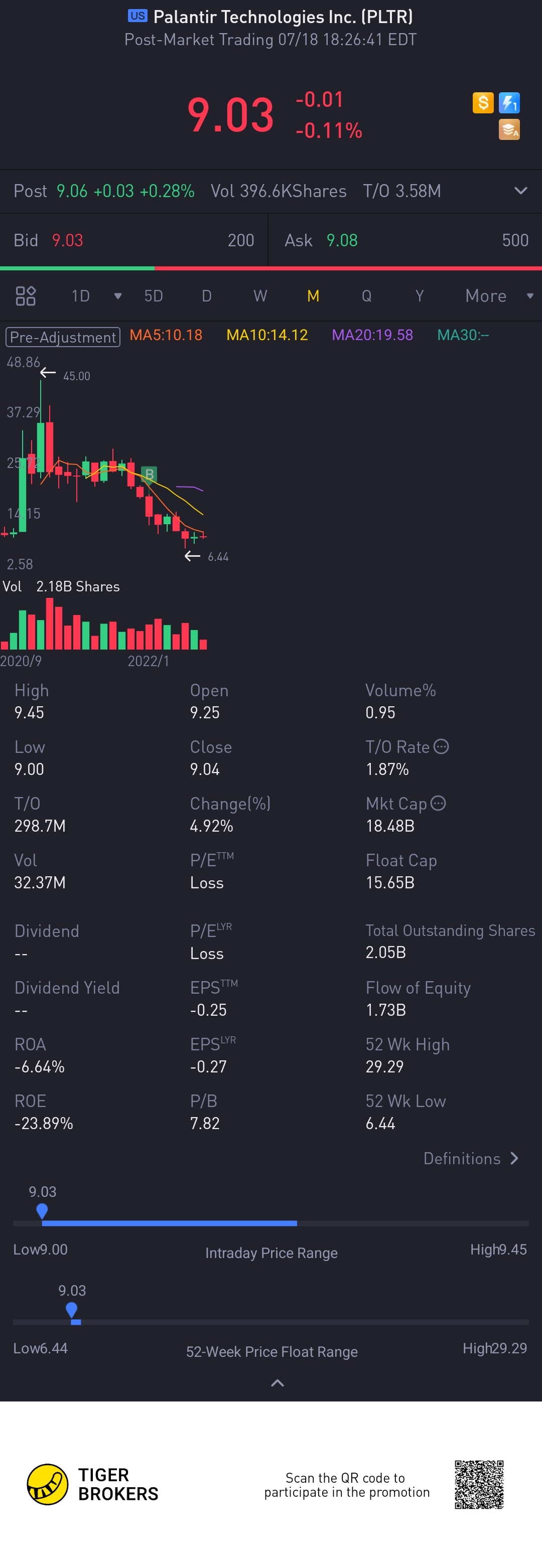
Task: Switch to the W weekly chart tab
Action: [x=260, y=296]
